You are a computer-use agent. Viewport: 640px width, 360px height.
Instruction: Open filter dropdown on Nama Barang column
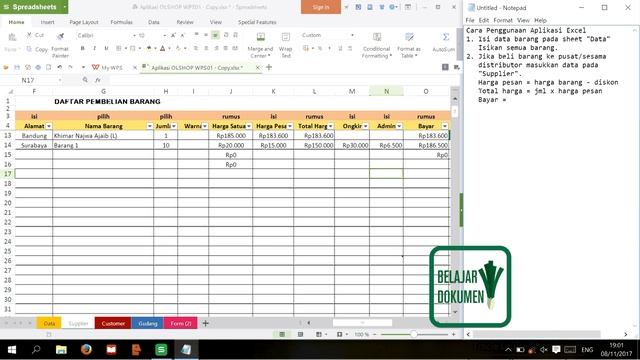coord(149,126)
